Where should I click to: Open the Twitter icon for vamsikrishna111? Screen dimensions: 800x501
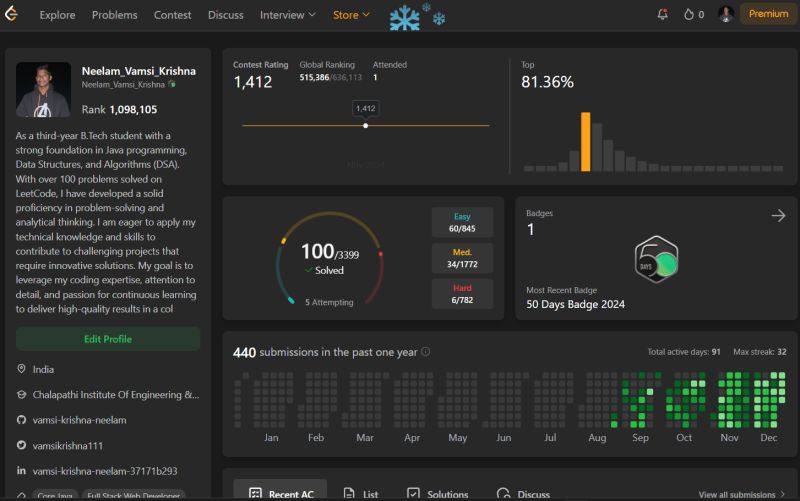21,445
